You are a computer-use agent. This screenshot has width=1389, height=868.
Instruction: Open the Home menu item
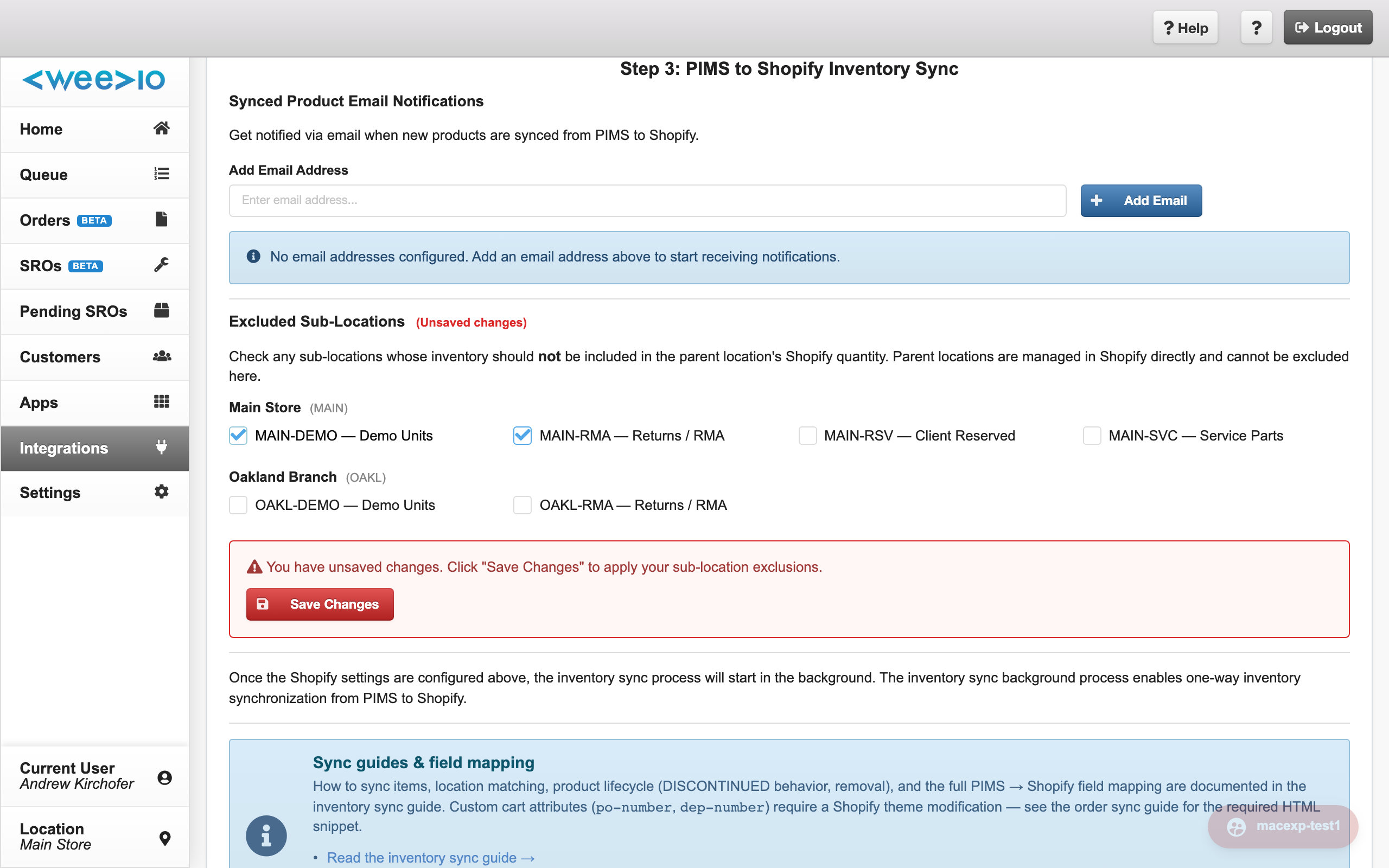pyautogui.click(x=95, y=129)
